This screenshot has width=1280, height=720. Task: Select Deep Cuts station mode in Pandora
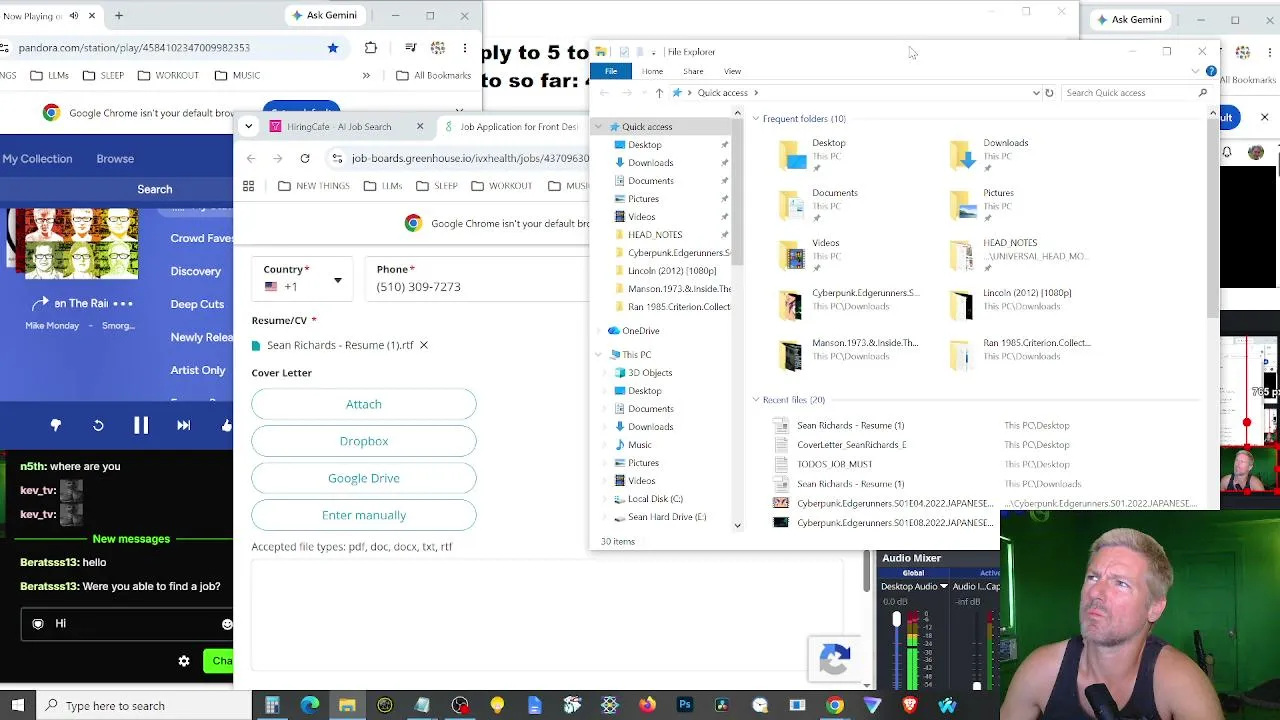[197, 304]
